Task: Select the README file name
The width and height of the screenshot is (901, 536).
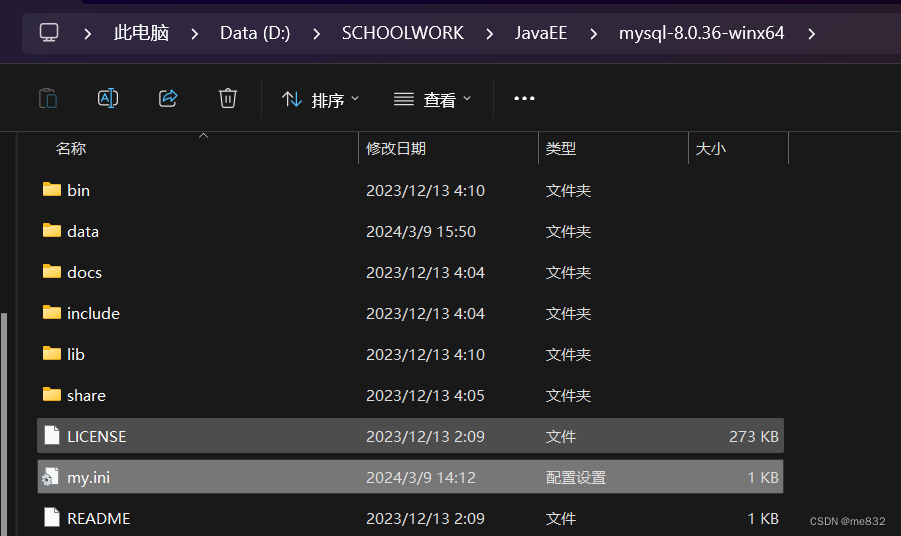Action: point(99,518)
